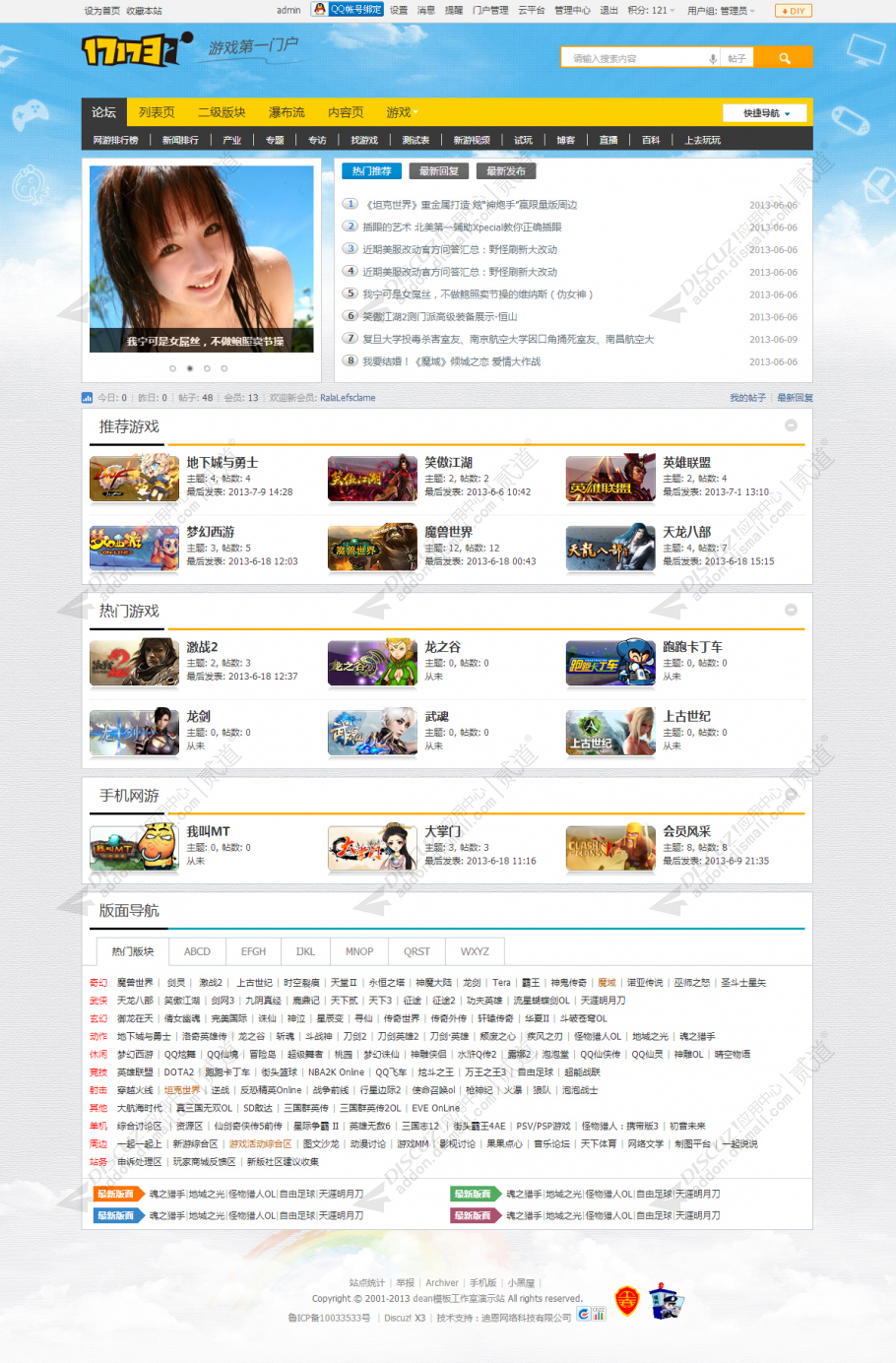Click the microphone icon in search box
896x1363 pixels.
click(x=712, y=59)
